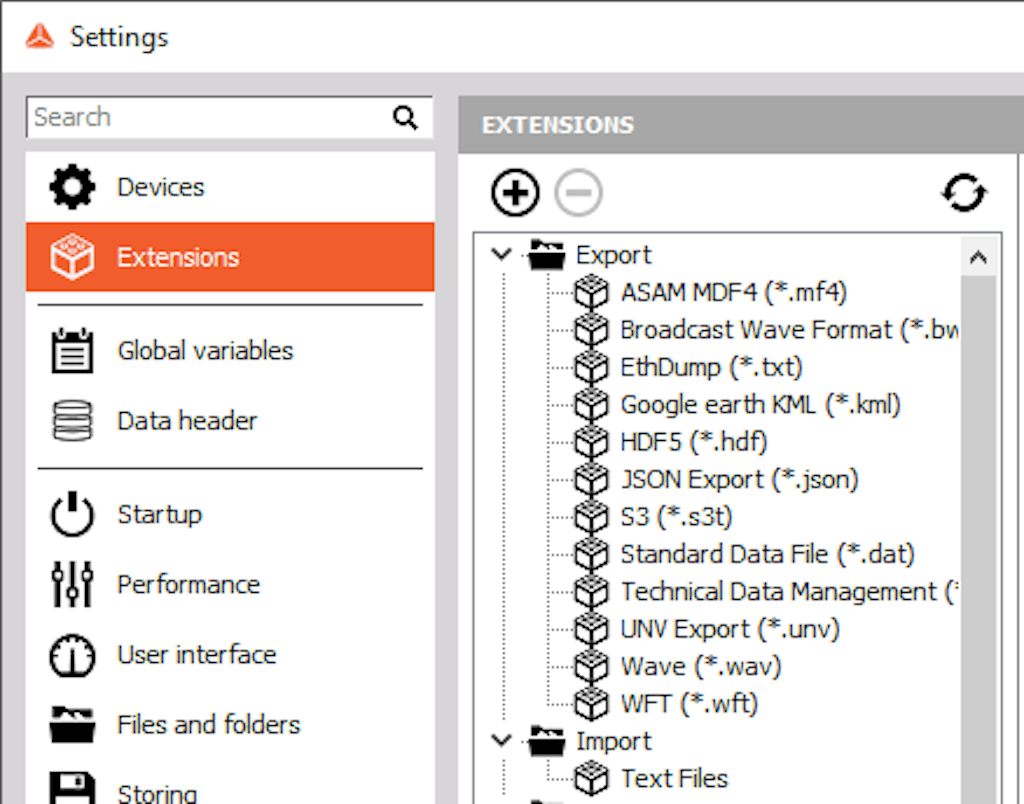
Task: Click the ASAM MDF4 cube icon
Action: pos(592,292)
